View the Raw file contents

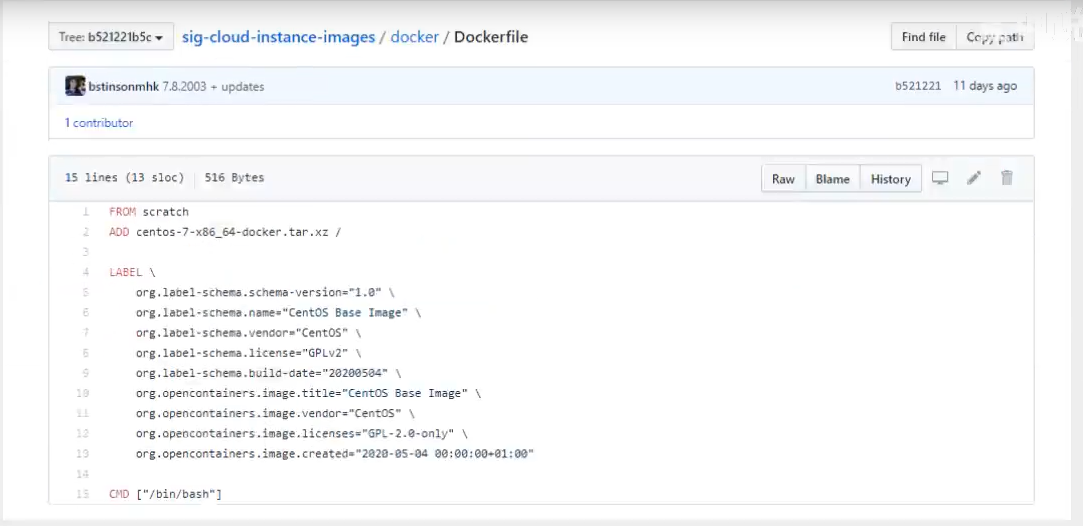(x=783, y=179)
